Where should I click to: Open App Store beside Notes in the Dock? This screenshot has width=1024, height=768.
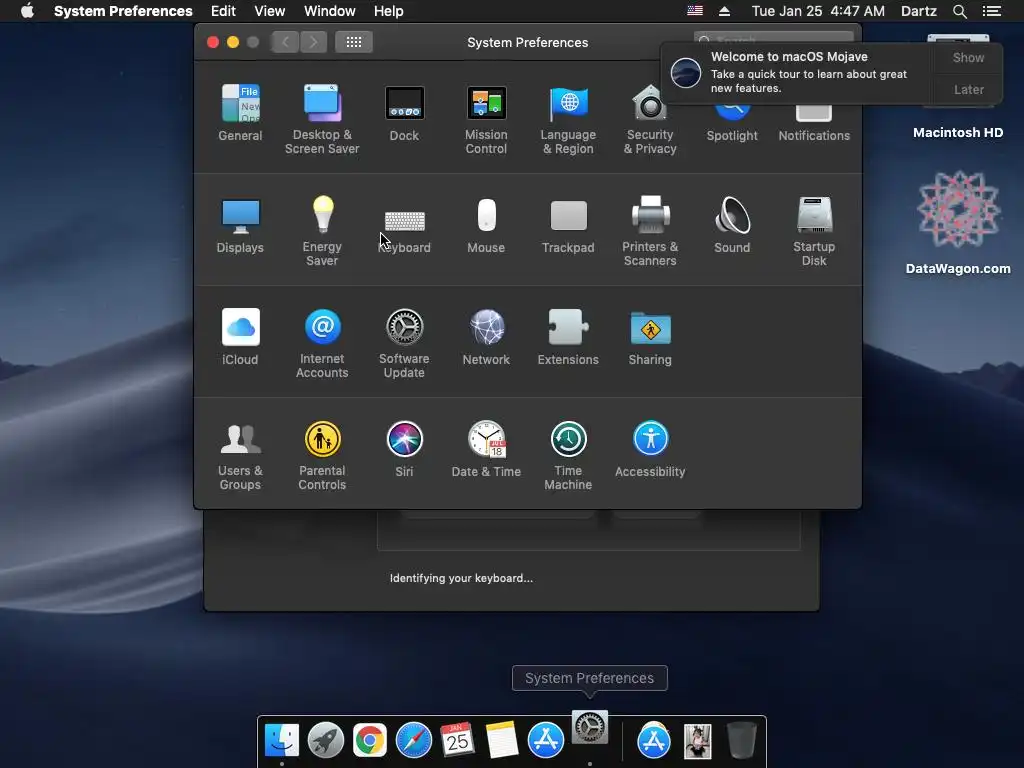546,740
